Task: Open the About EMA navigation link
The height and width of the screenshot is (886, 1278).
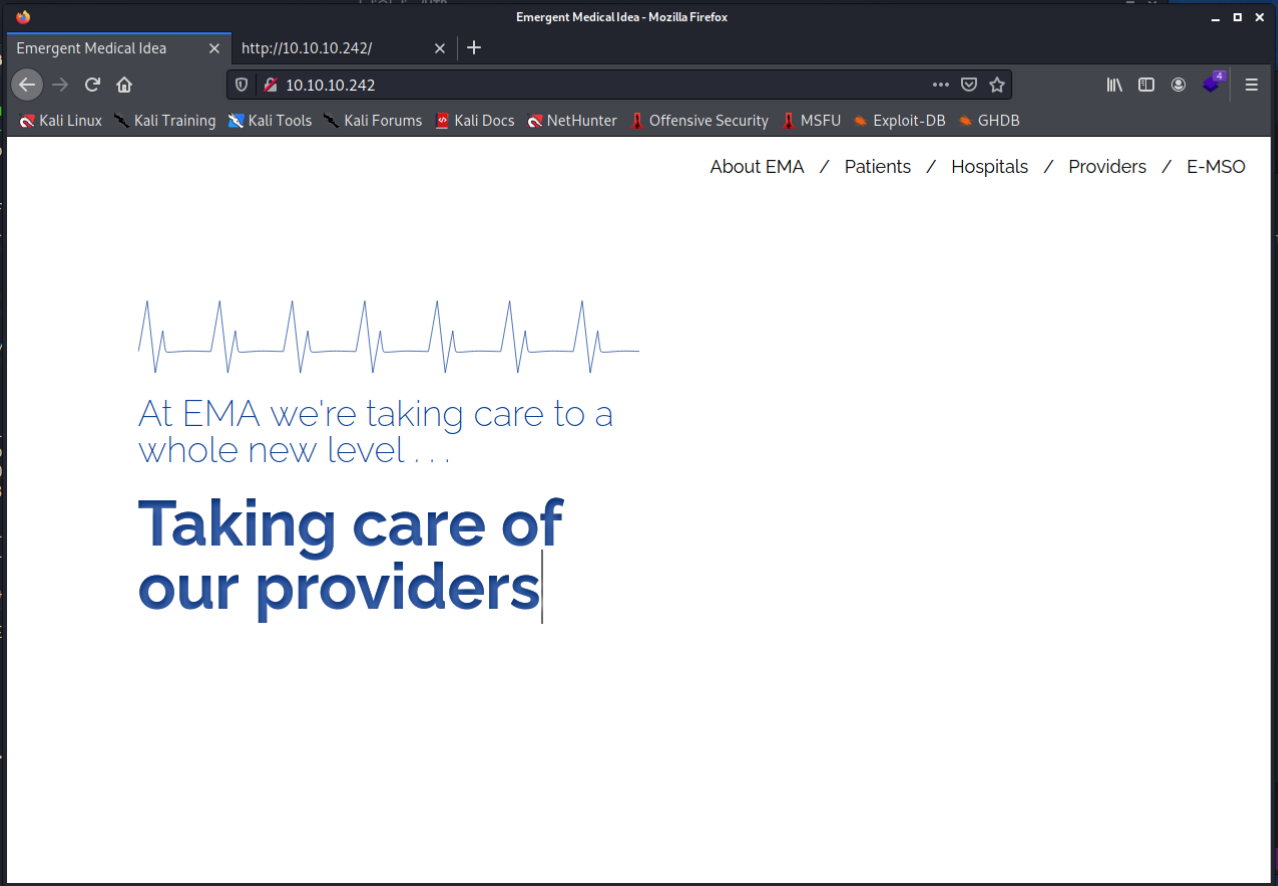Action: click(x=756, y=167)
